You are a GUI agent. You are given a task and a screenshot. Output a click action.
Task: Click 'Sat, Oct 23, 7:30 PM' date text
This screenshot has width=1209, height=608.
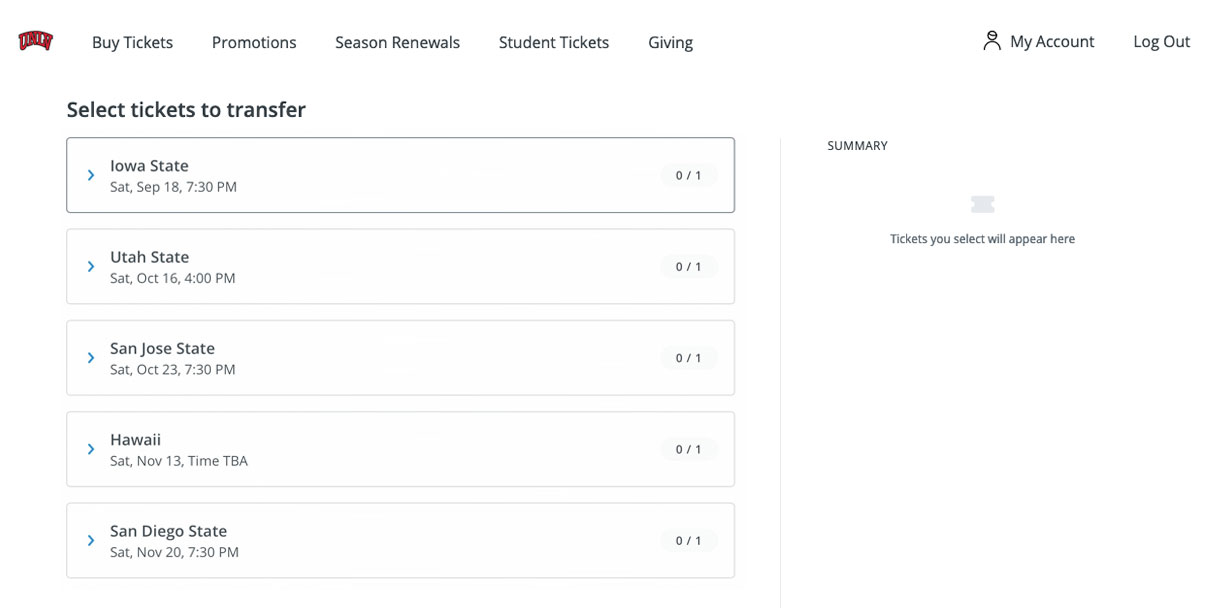point(173,369)
